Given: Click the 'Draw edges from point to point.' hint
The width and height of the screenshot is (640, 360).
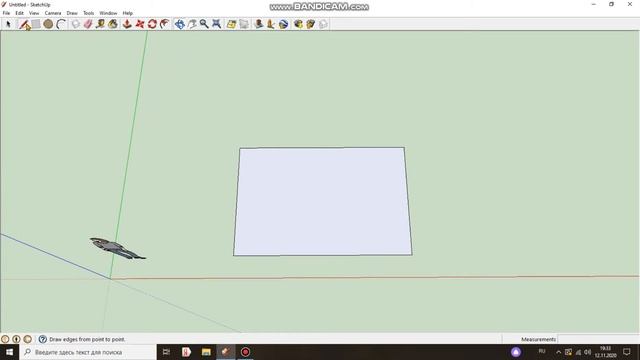Looking at the screenshot, I should (x=87, y=339).
